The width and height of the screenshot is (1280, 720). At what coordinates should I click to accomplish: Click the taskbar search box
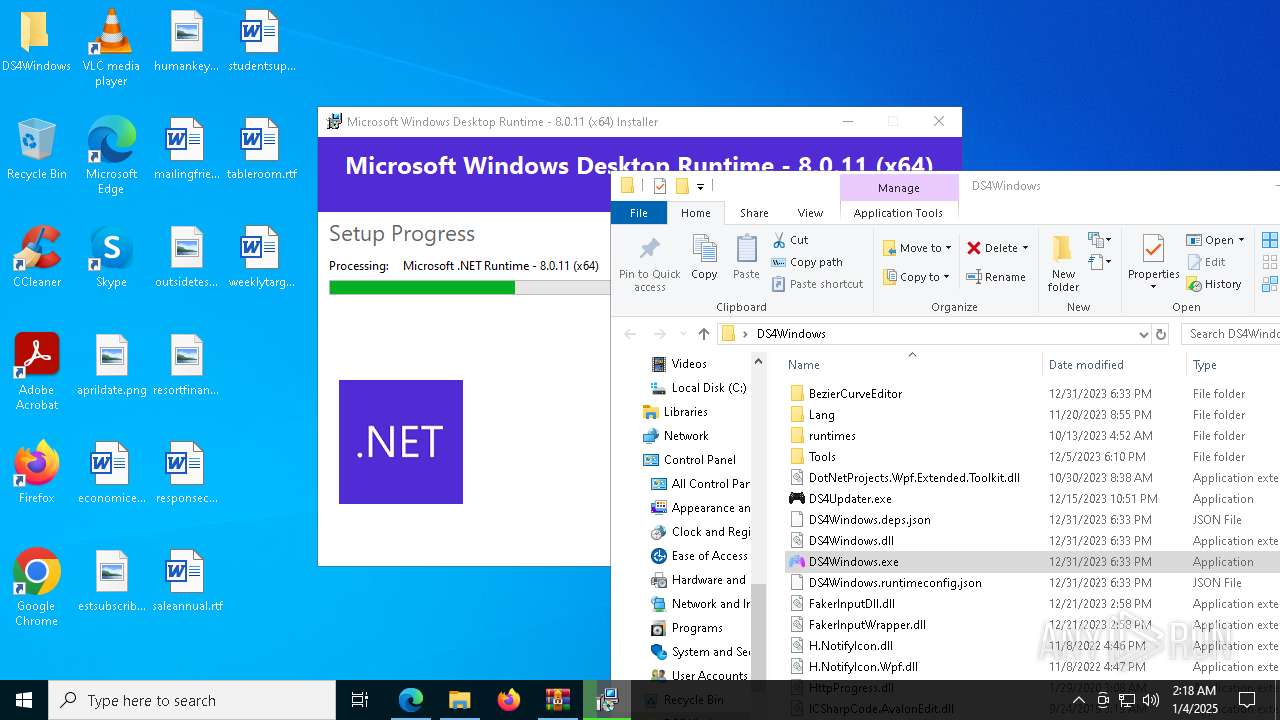pyautogui.click(x=192, y=700)
